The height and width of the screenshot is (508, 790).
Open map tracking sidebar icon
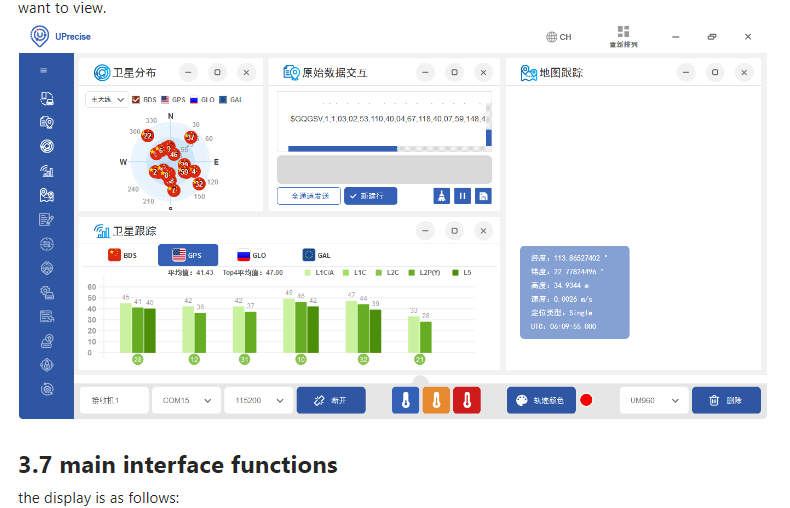click(47, 195)
